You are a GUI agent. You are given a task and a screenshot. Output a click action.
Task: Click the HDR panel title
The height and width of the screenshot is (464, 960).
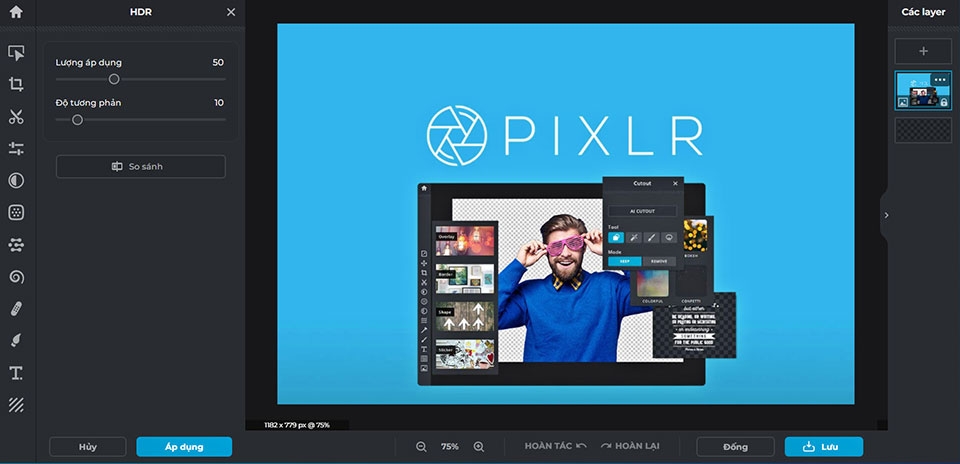[x=141, y=12]
